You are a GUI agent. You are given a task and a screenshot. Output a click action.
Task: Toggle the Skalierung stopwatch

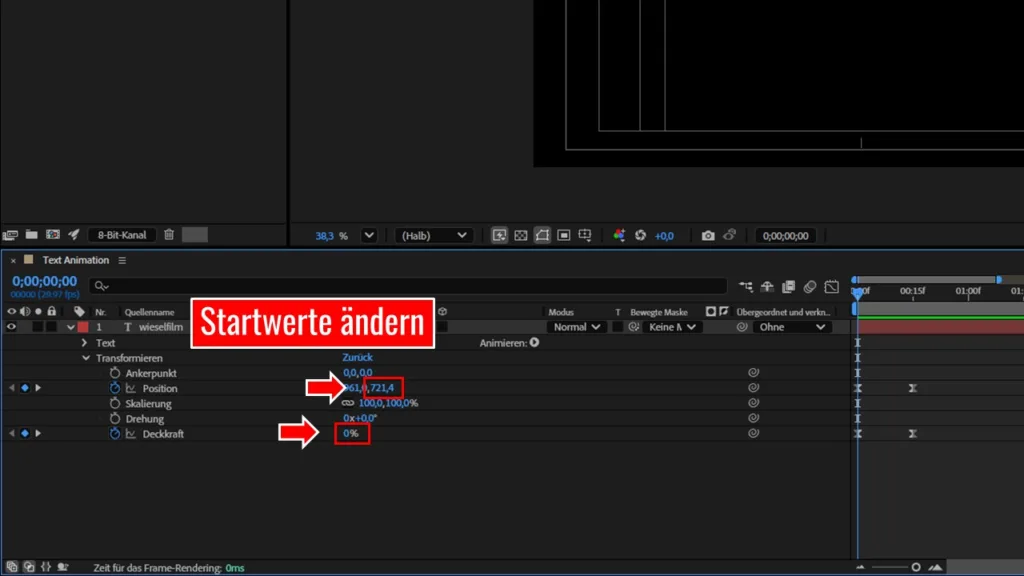click(x=115, y=404)
